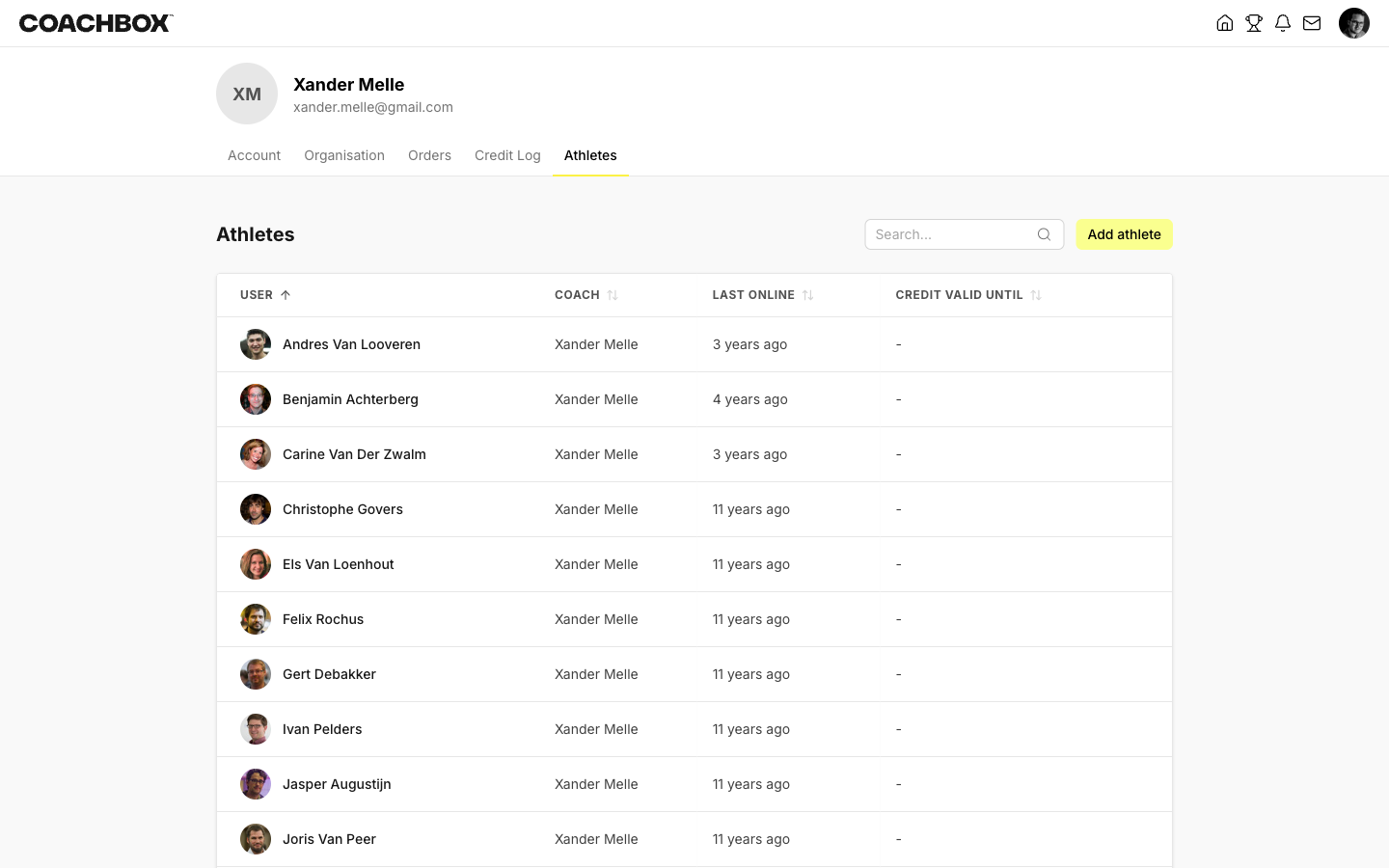Viewport: 1389px width, 868px height.
Task: Open Carine Van Der Zwalm's name
Action: [354, 454]
